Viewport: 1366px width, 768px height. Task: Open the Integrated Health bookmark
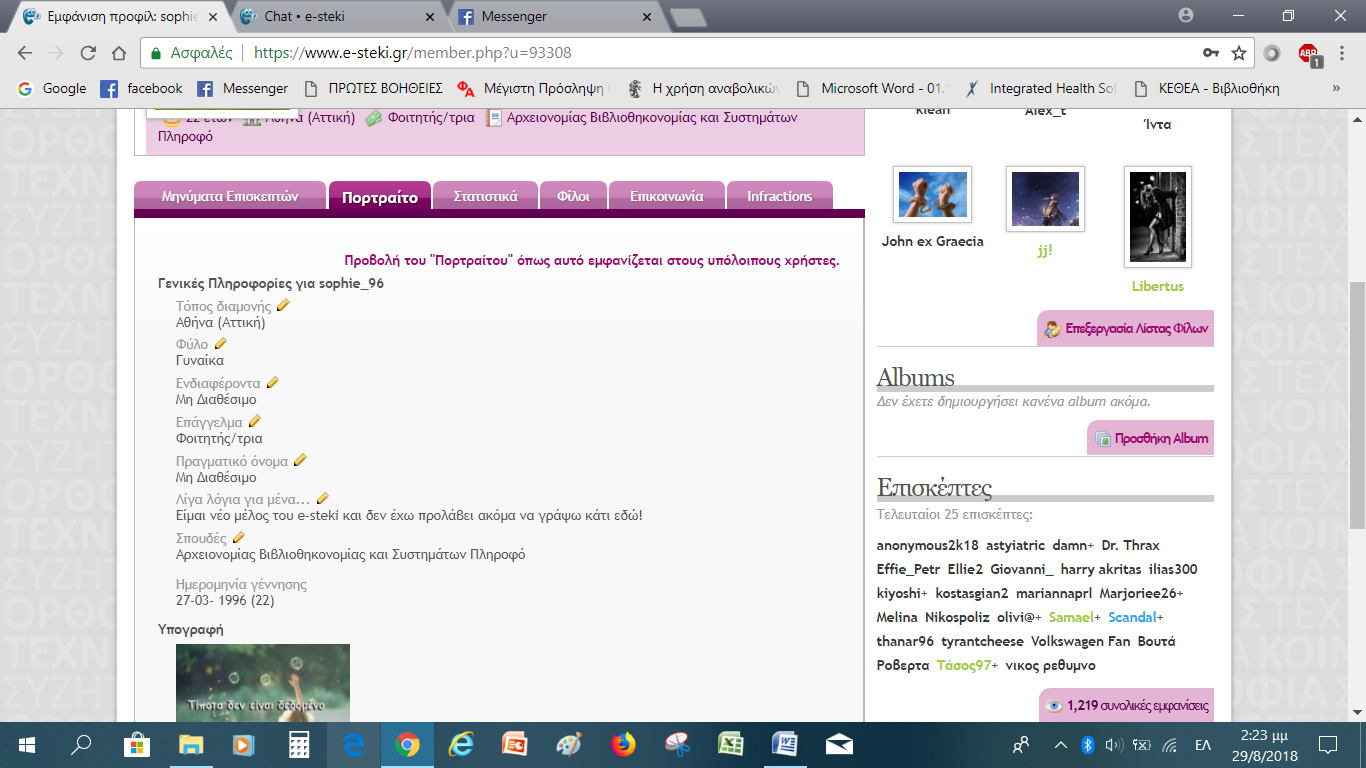pyautogui.click(x=1040, y=88)
